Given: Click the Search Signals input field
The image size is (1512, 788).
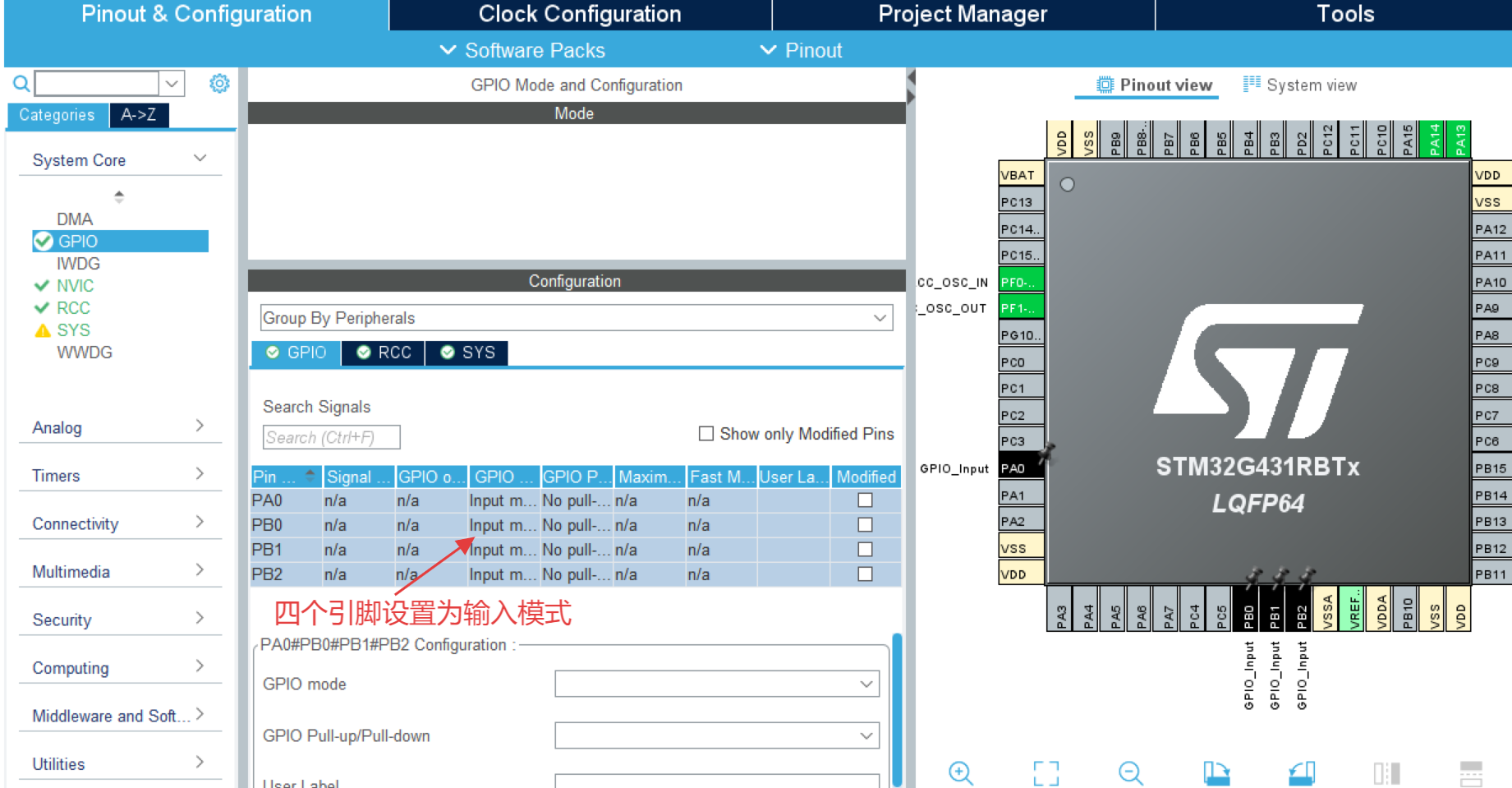Looking at the screenshot, I should tap(331, 437).
